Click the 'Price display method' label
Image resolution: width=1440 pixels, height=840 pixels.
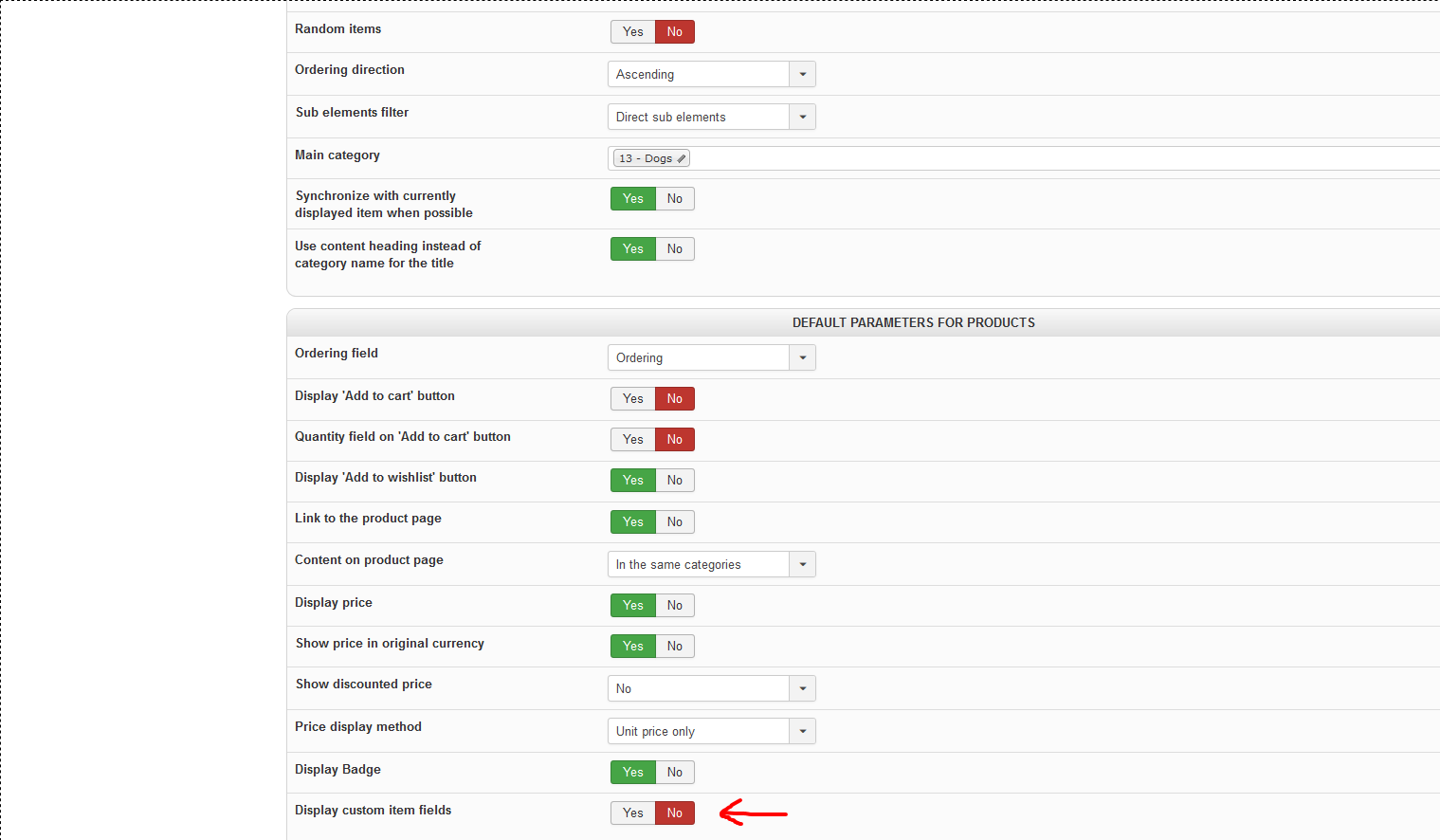358,727
